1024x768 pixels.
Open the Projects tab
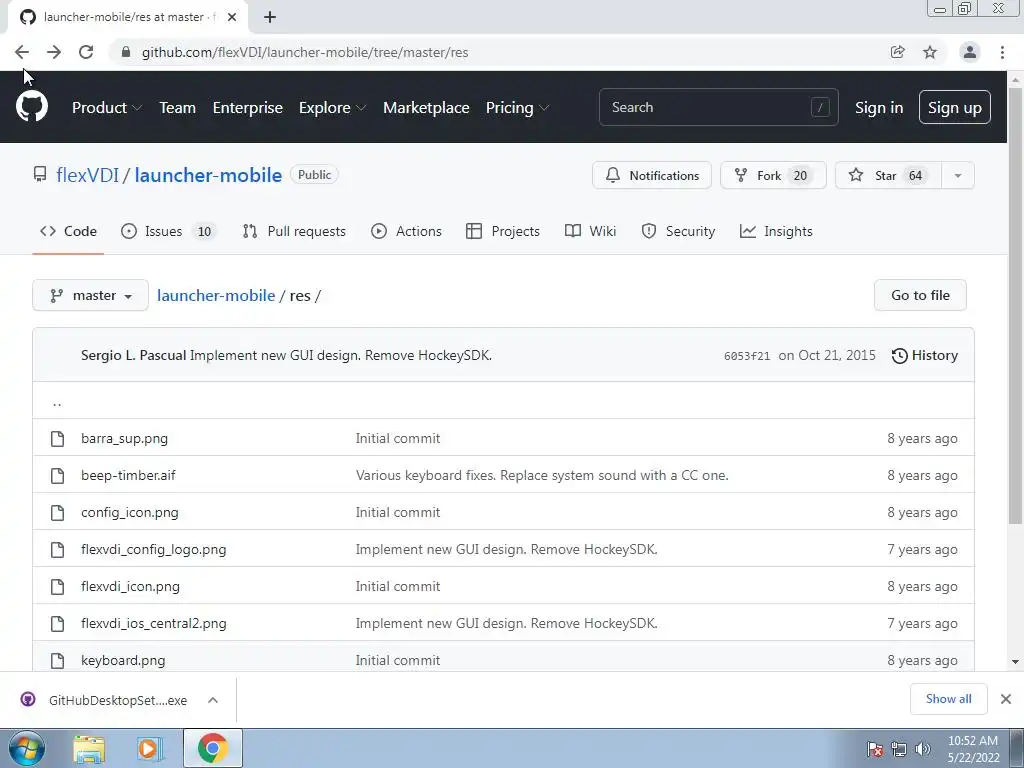click(503, 231)
